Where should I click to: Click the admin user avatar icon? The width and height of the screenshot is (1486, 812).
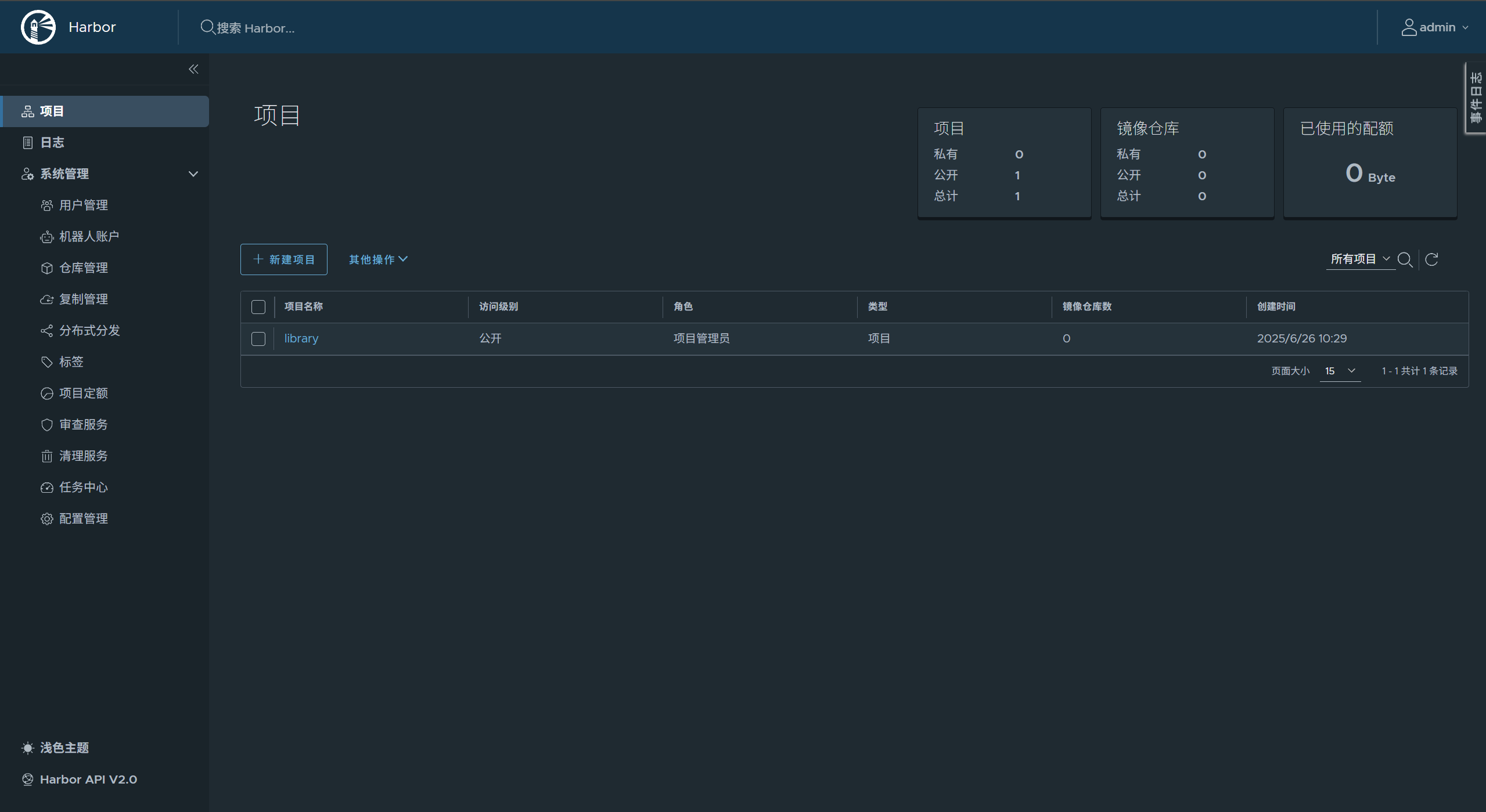[x=1409, y=27]
